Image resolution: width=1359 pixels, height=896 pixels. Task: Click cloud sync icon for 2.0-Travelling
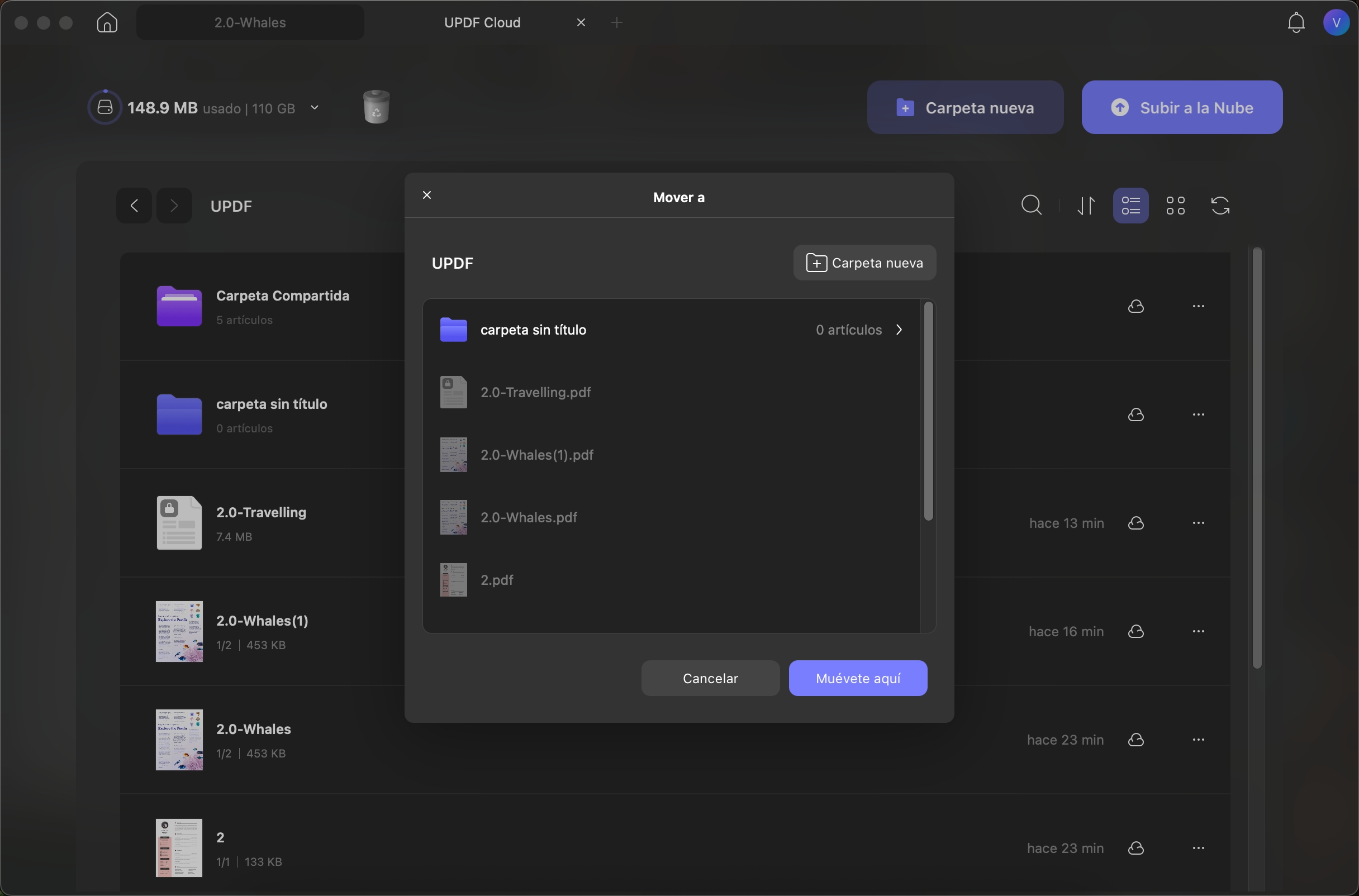(x=1135, y=523)
